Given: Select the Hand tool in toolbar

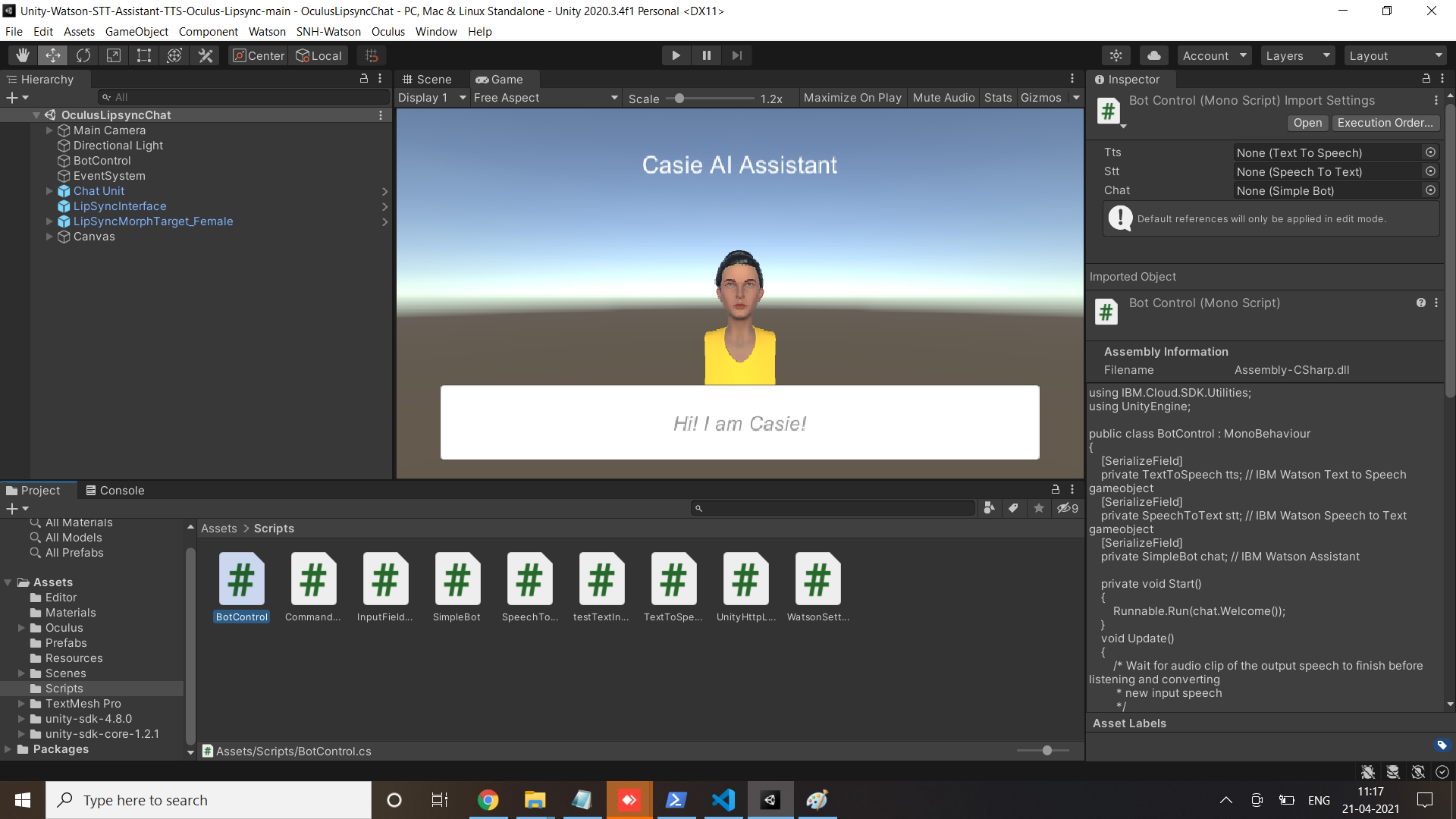Looking at the screenshot, I should point(23,55).
